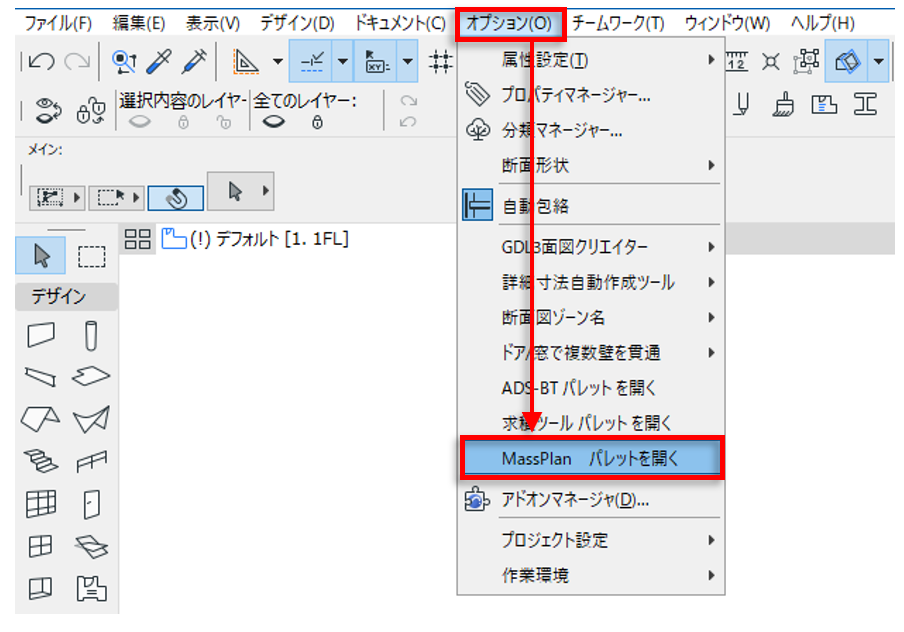Select the Slab tool icon
904x632 pixels.
[x=91, y=376]
